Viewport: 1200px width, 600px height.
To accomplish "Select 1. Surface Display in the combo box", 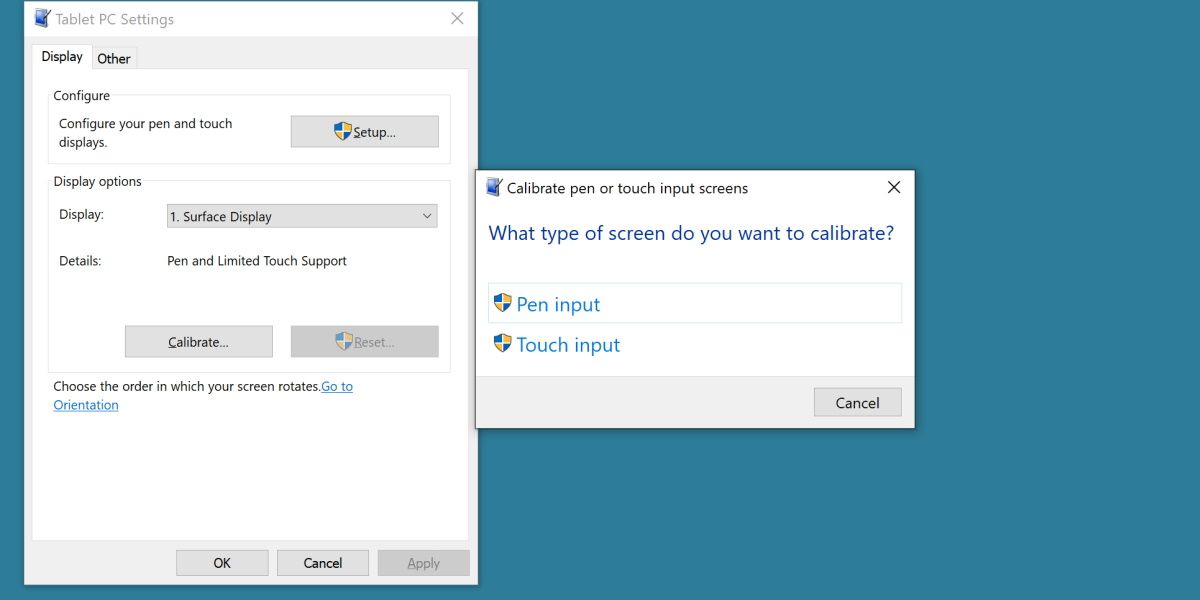I will pyautogui.click(x=301, y=216).
